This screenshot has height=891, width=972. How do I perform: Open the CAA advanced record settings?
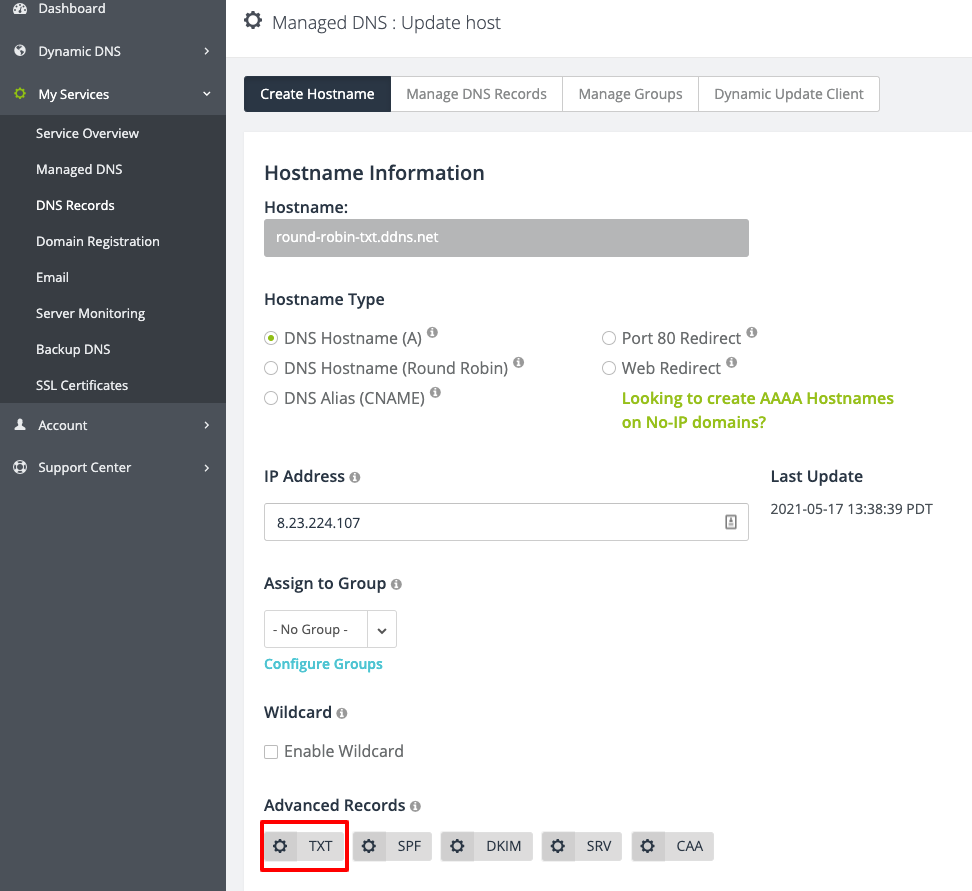673,846
